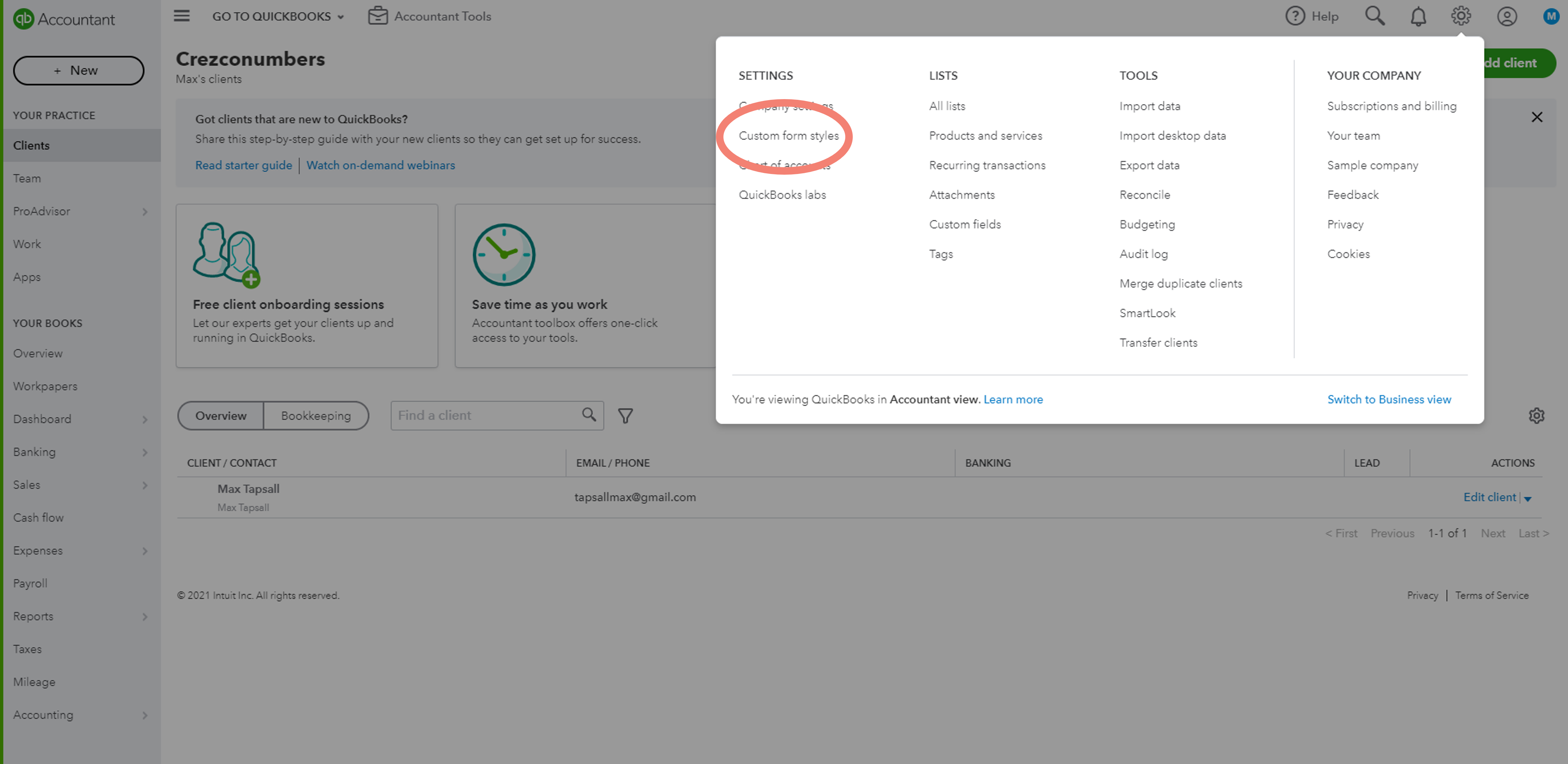Screen dimensions: 1568x764
Task: Sort by CLIENT / CONTACT column header
Action: (x=231, y=463)
